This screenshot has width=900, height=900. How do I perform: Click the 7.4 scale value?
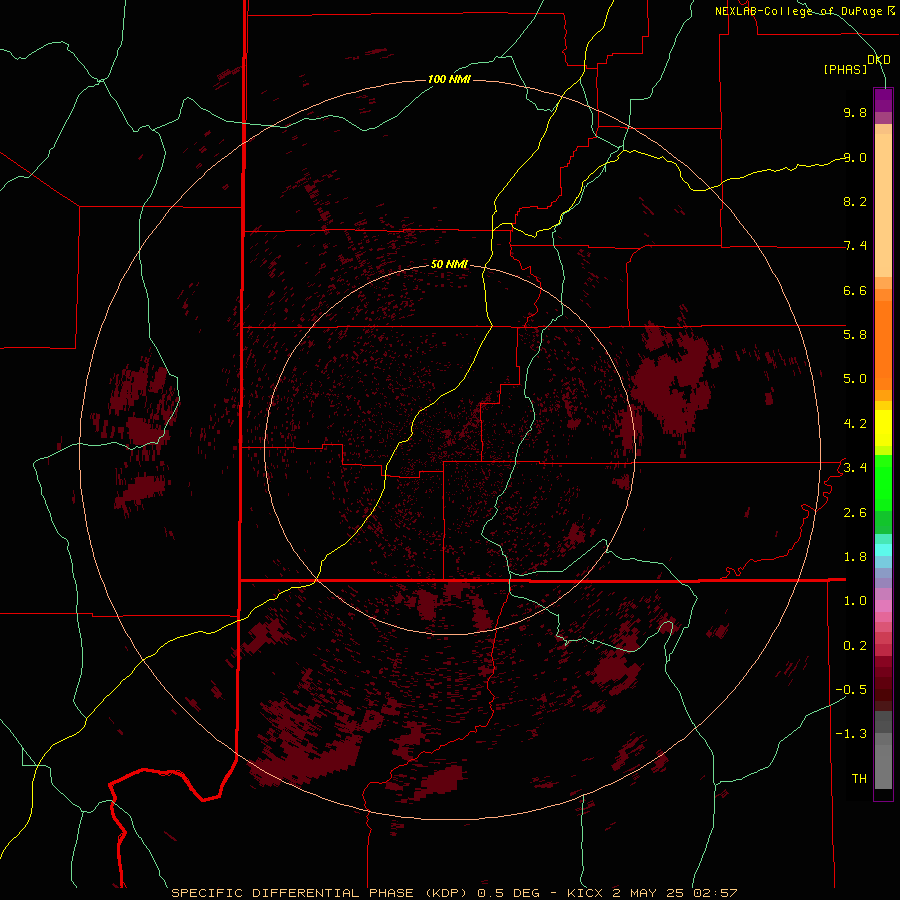coord(855,246)
